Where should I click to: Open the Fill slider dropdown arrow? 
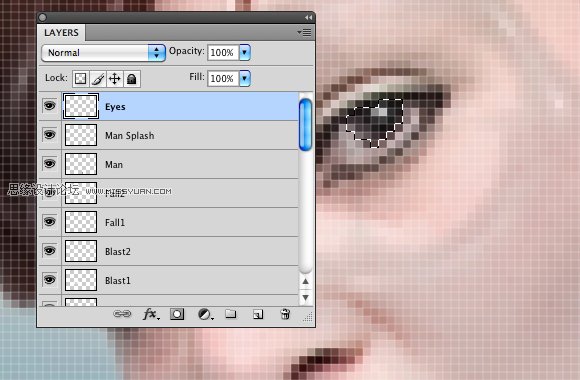coord(245,78)
